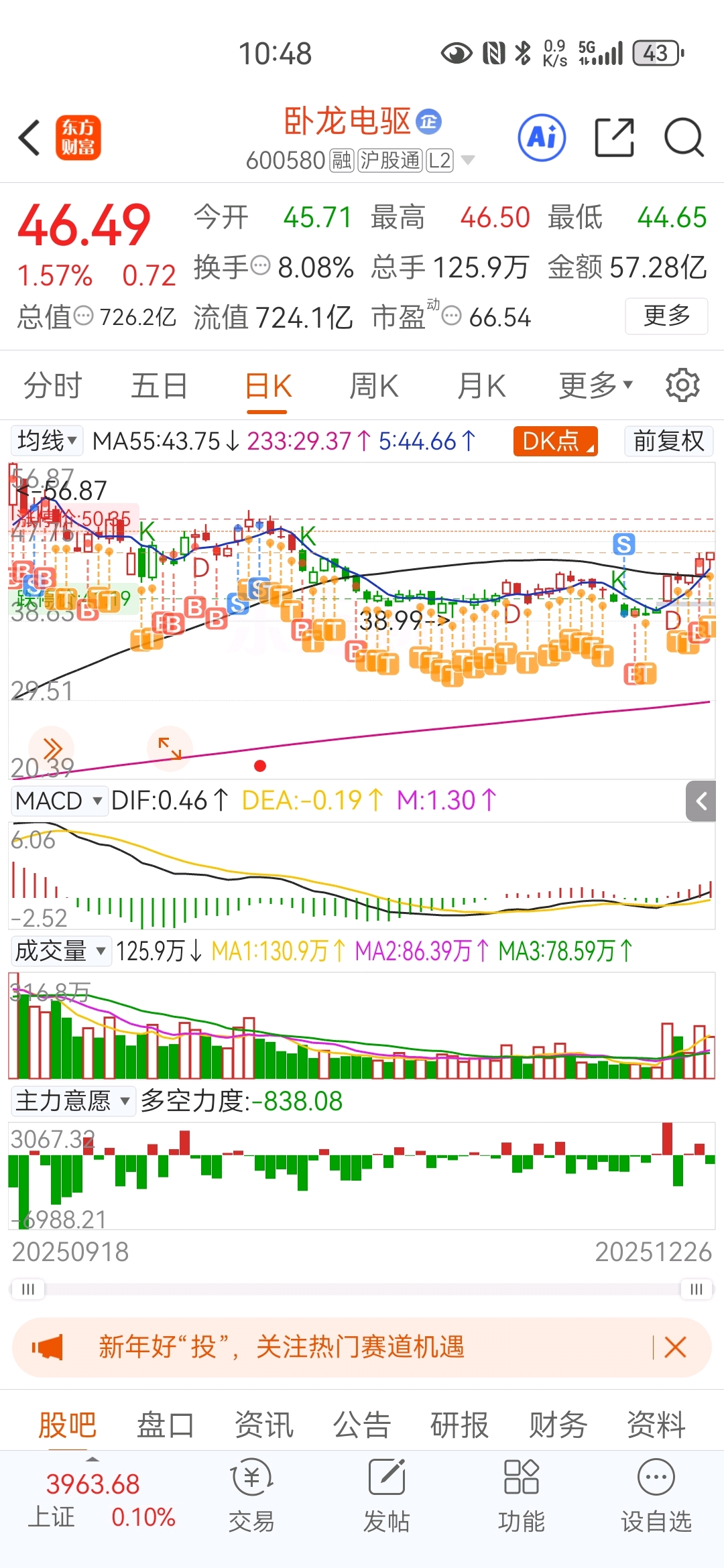Tap the date range slider track
Image resolution: width=724 pixels, height=1568 pixels.
click(362, 1289)
